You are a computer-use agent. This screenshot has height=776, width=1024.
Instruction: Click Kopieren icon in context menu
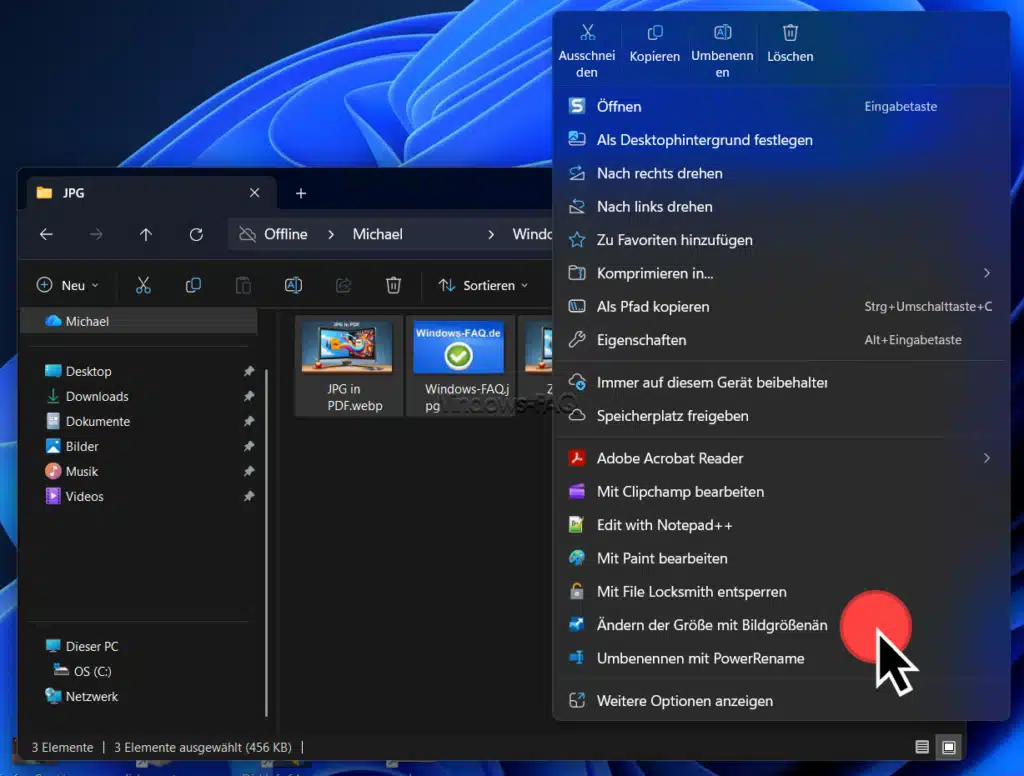point(654,32)
